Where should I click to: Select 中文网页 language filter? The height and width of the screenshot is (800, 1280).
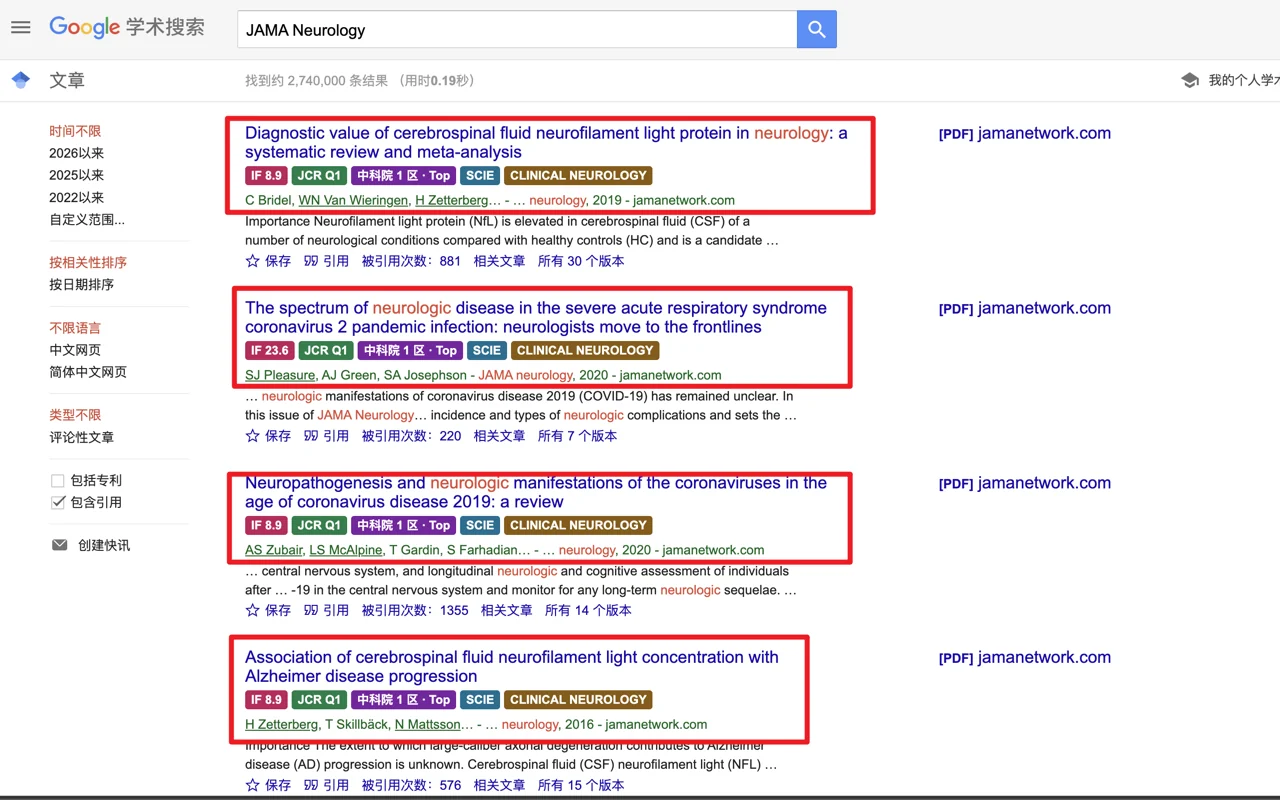(x=75, y=350)
